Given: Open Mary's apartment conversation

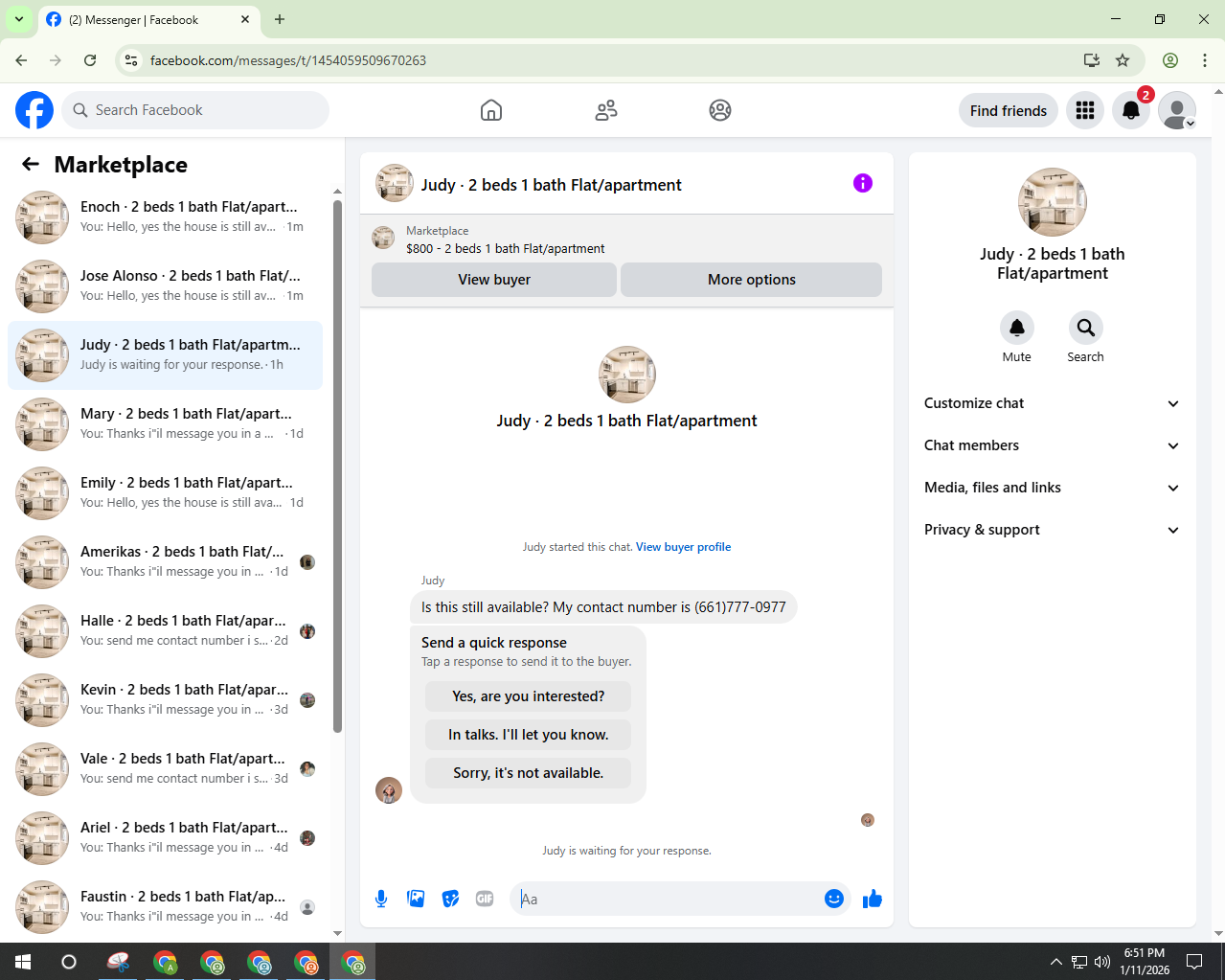Looking at the screenshot, I should click(165, 424).
